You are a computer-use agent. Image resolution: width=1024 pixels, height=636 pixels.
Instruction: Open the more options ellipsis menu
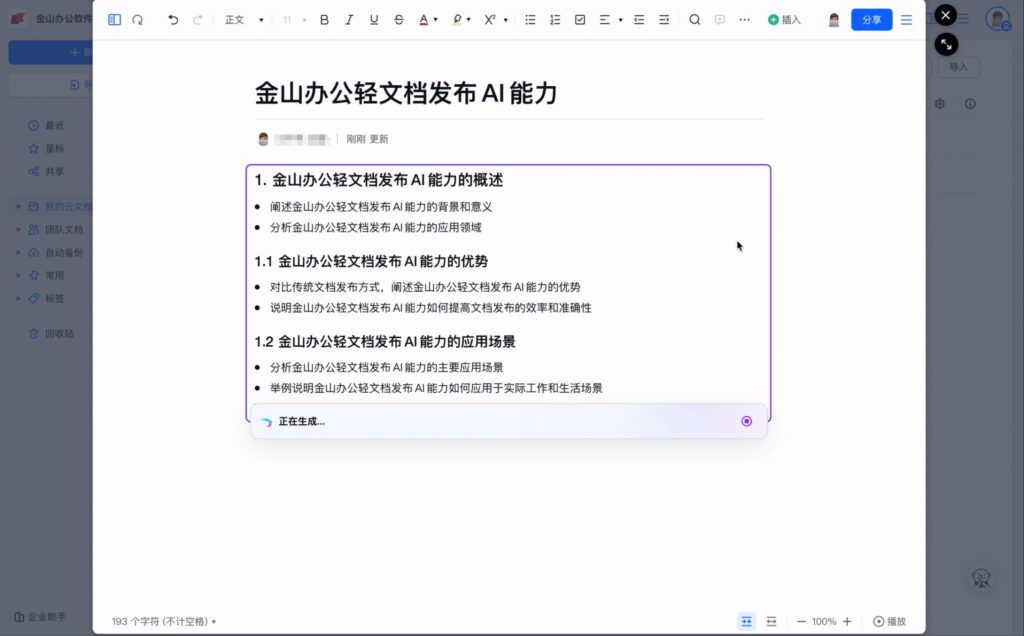(744, 20)
